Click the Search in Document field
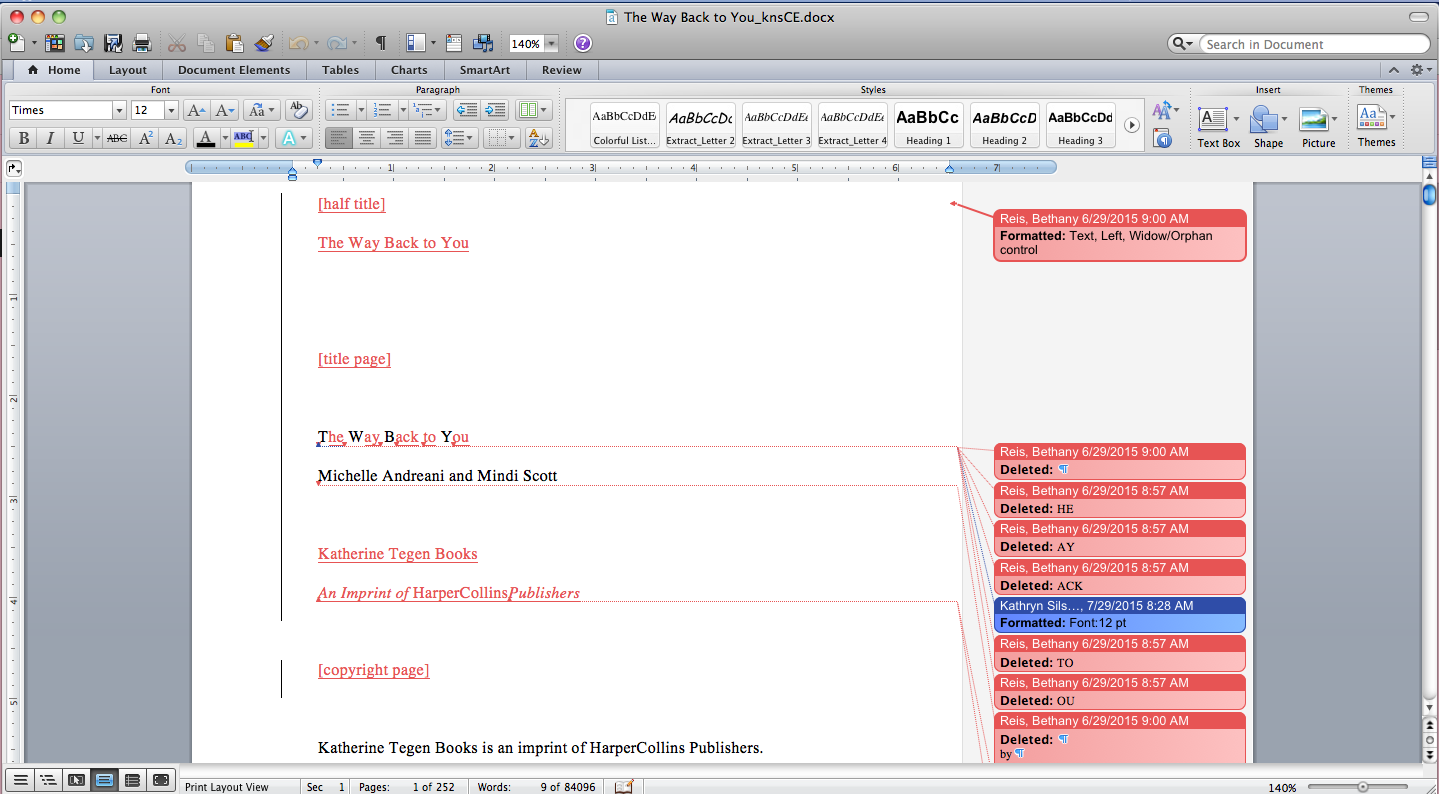This screenshot has width=1439, height=794. pos(1310,44)
